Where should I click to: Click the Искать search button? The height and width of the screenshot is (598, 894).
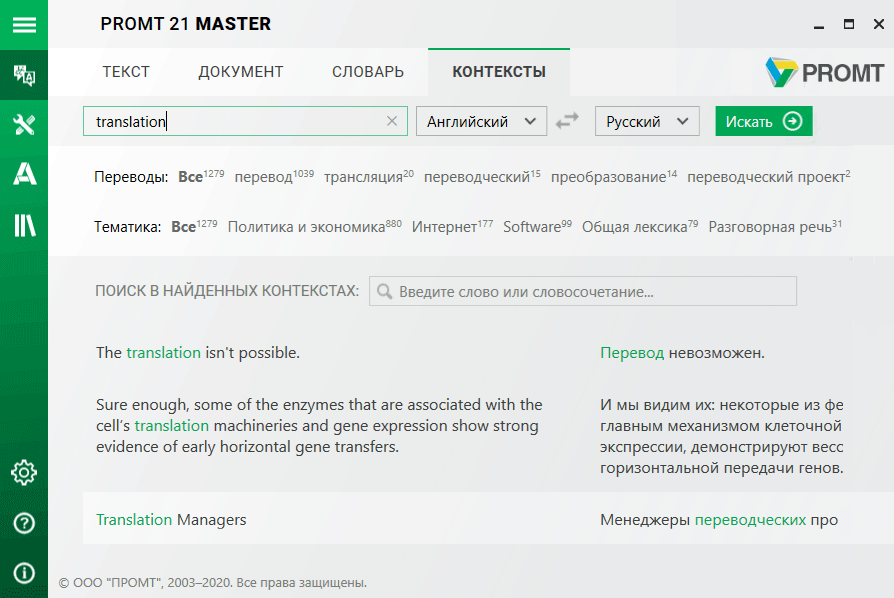pyautogui.click(x=764, y=121)
